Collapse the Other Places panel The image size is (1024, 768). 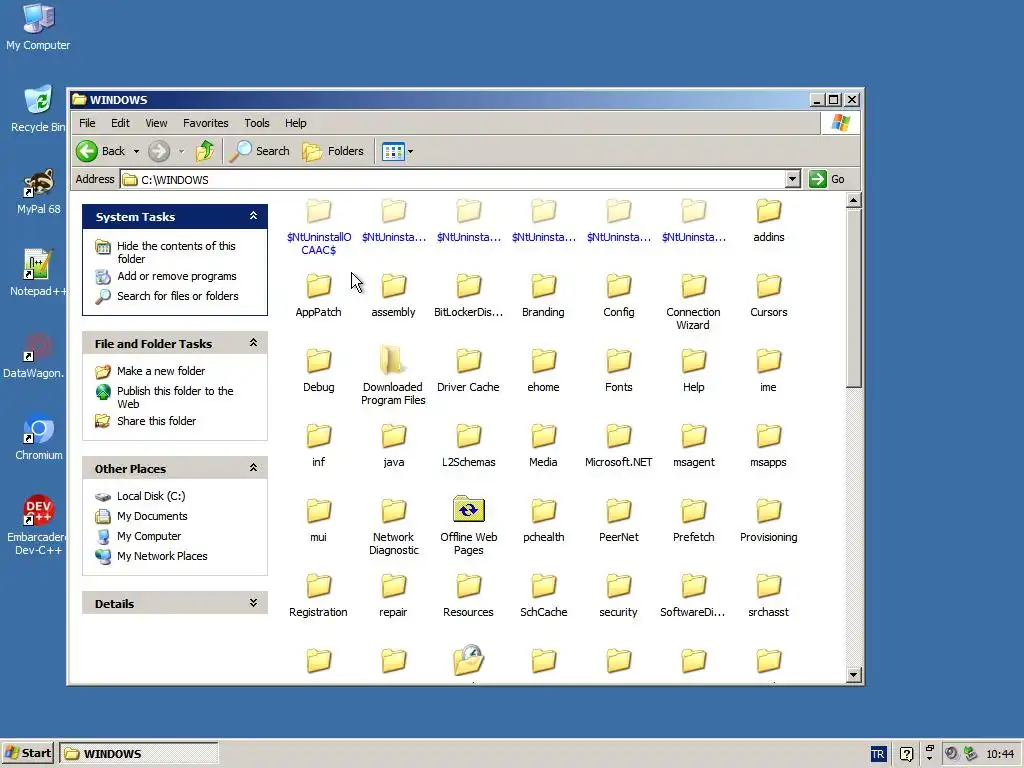(253, 468)
